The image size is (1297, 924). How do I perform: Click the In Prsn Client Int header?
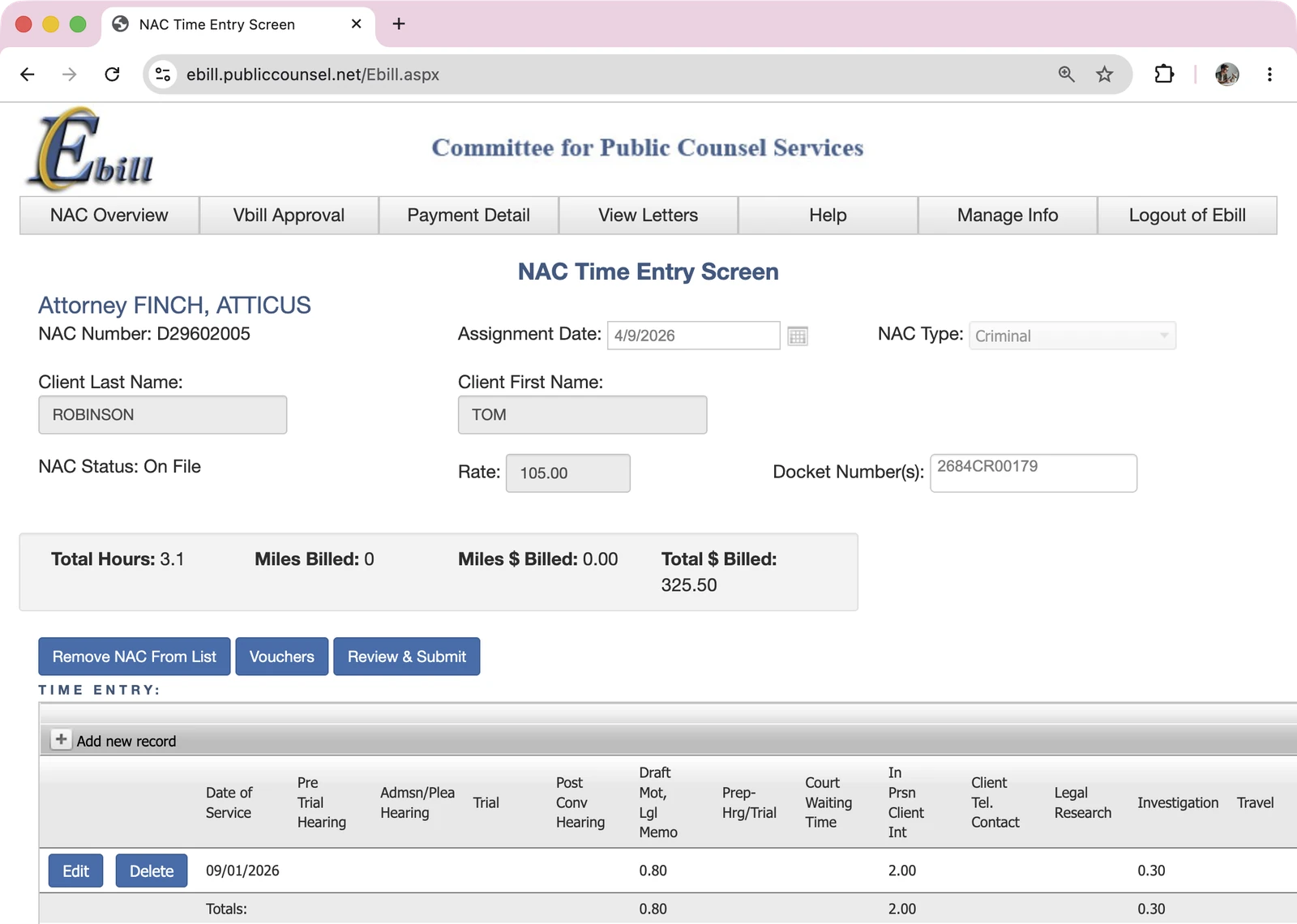tap(905, 802)
